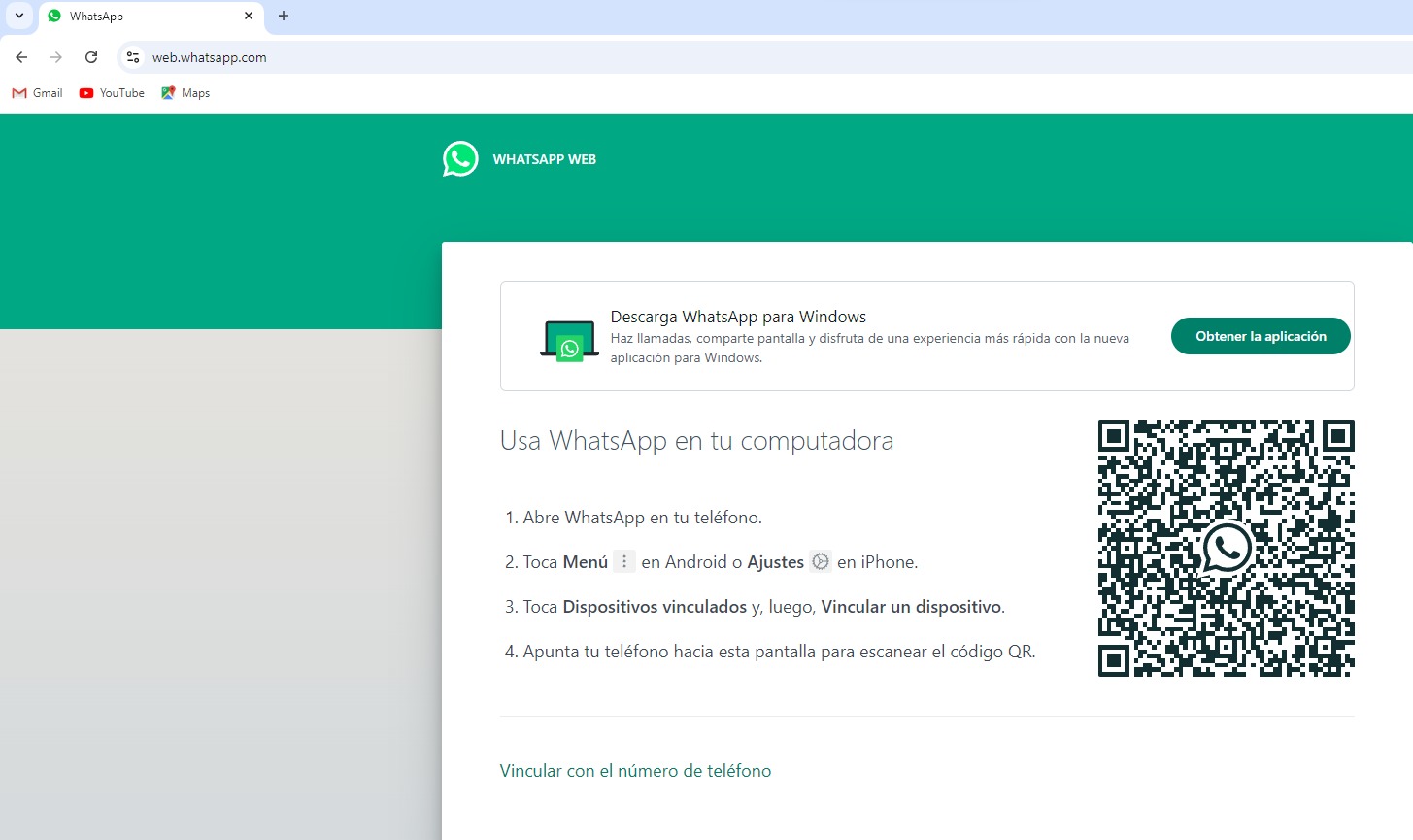Switch to the WhatsApp browser tab

click(x=141, y=16)
